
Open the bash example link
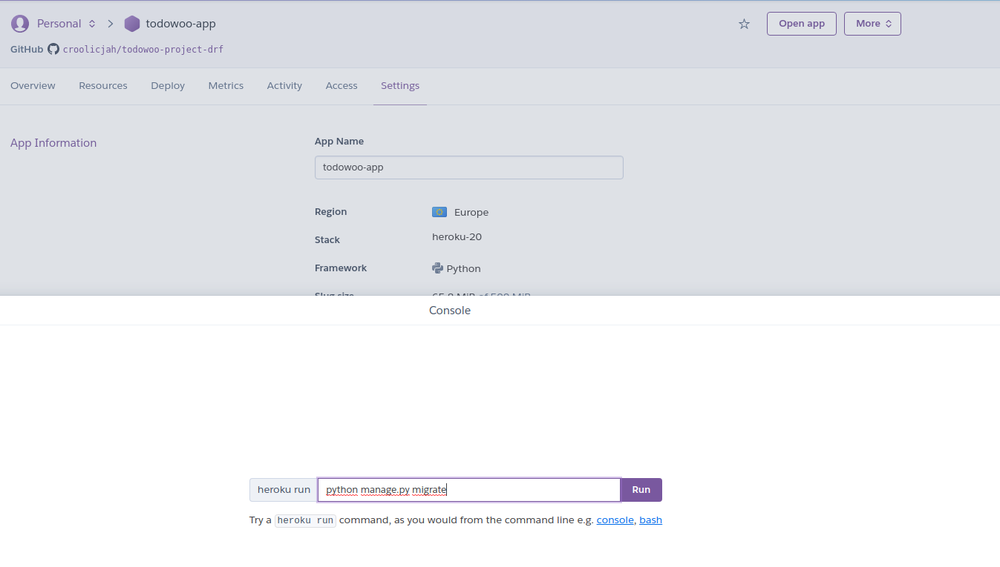(651, 520)
